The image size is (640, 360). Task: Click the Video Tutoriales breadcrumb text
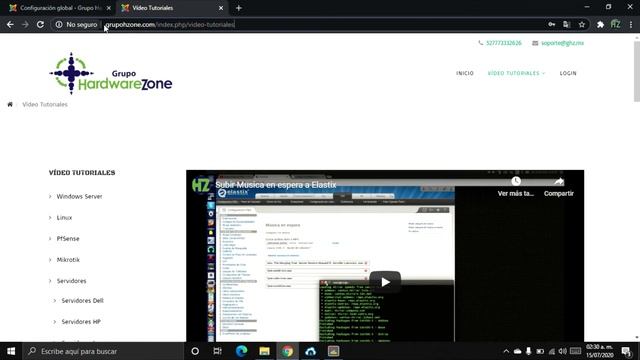point(45,104)
